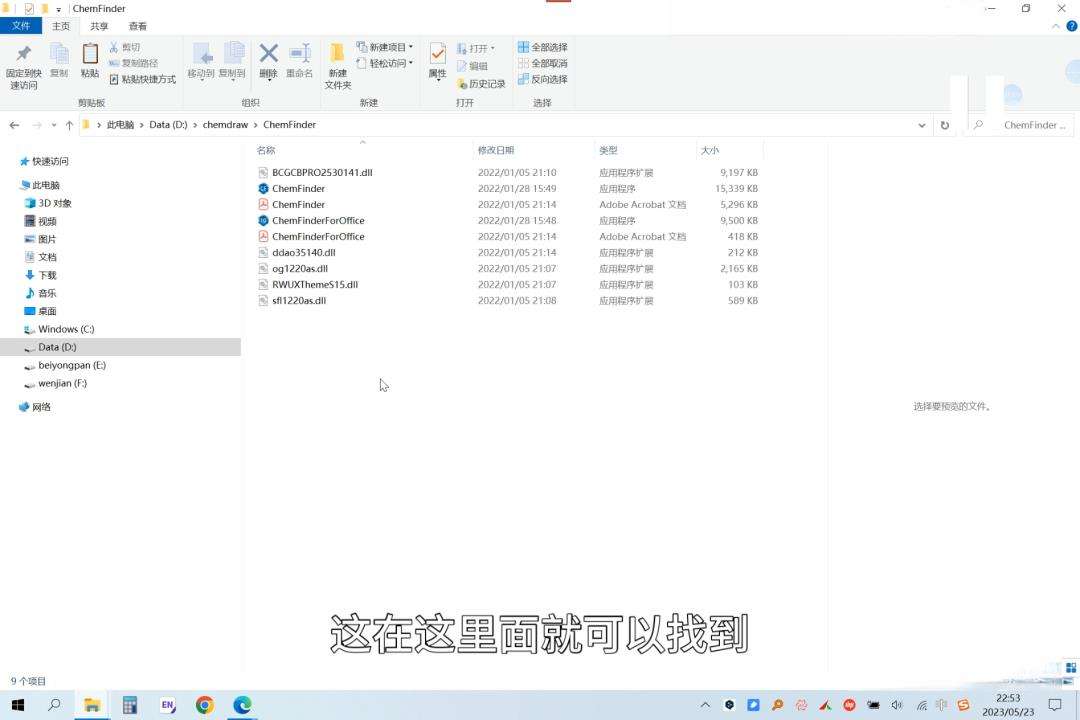The height and width of the screenshot is (720, 1080).
Task: Open the Easy access dropdown
Action: tap(385, 63)
